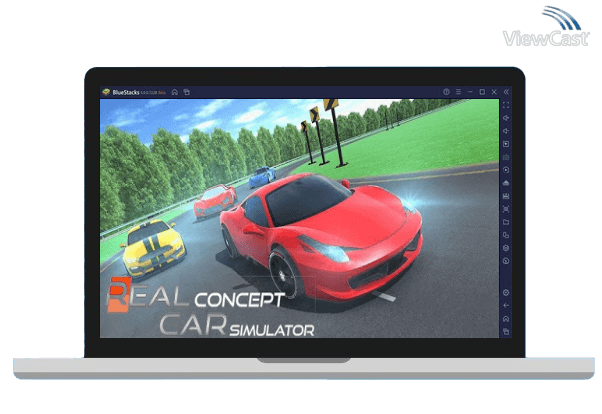Screen dimensions: 602x414
Task: Click the play-square sidebar icon
Action: pyautogui.click(x=506, y=144)
